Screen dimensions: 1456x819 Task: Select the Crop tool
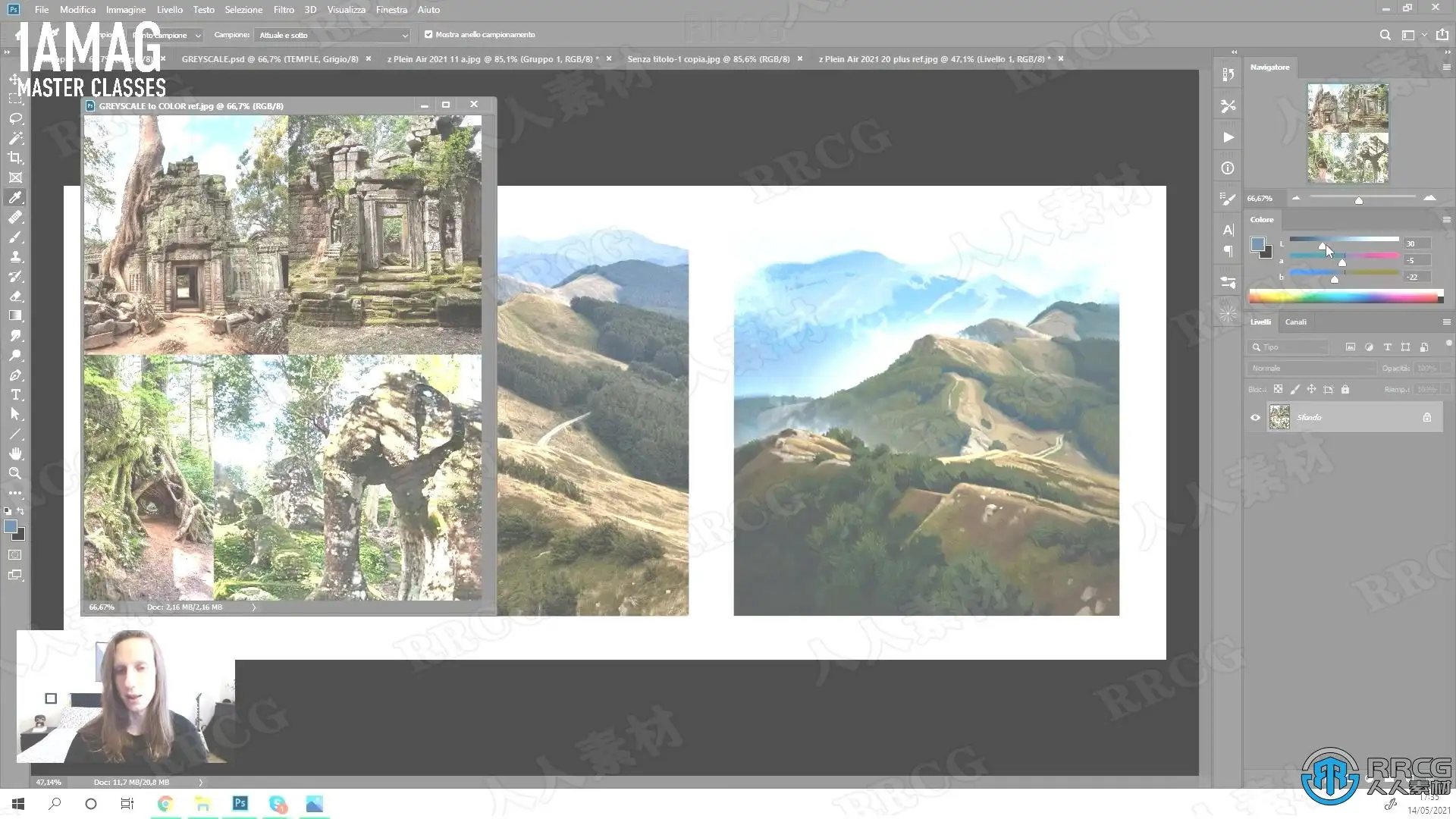tap(15, 158)
